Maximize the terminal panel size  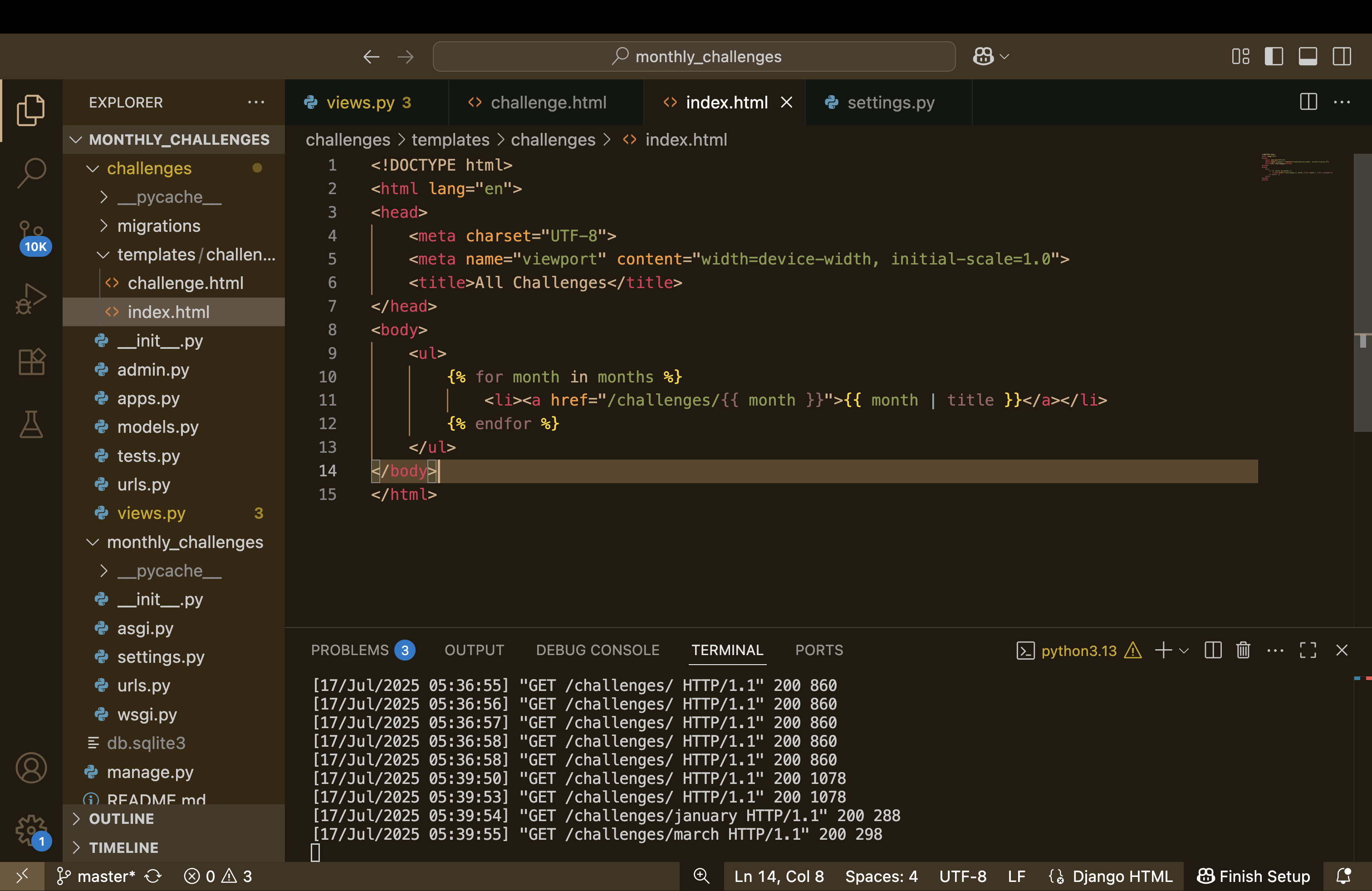[x=1308, y=651]
